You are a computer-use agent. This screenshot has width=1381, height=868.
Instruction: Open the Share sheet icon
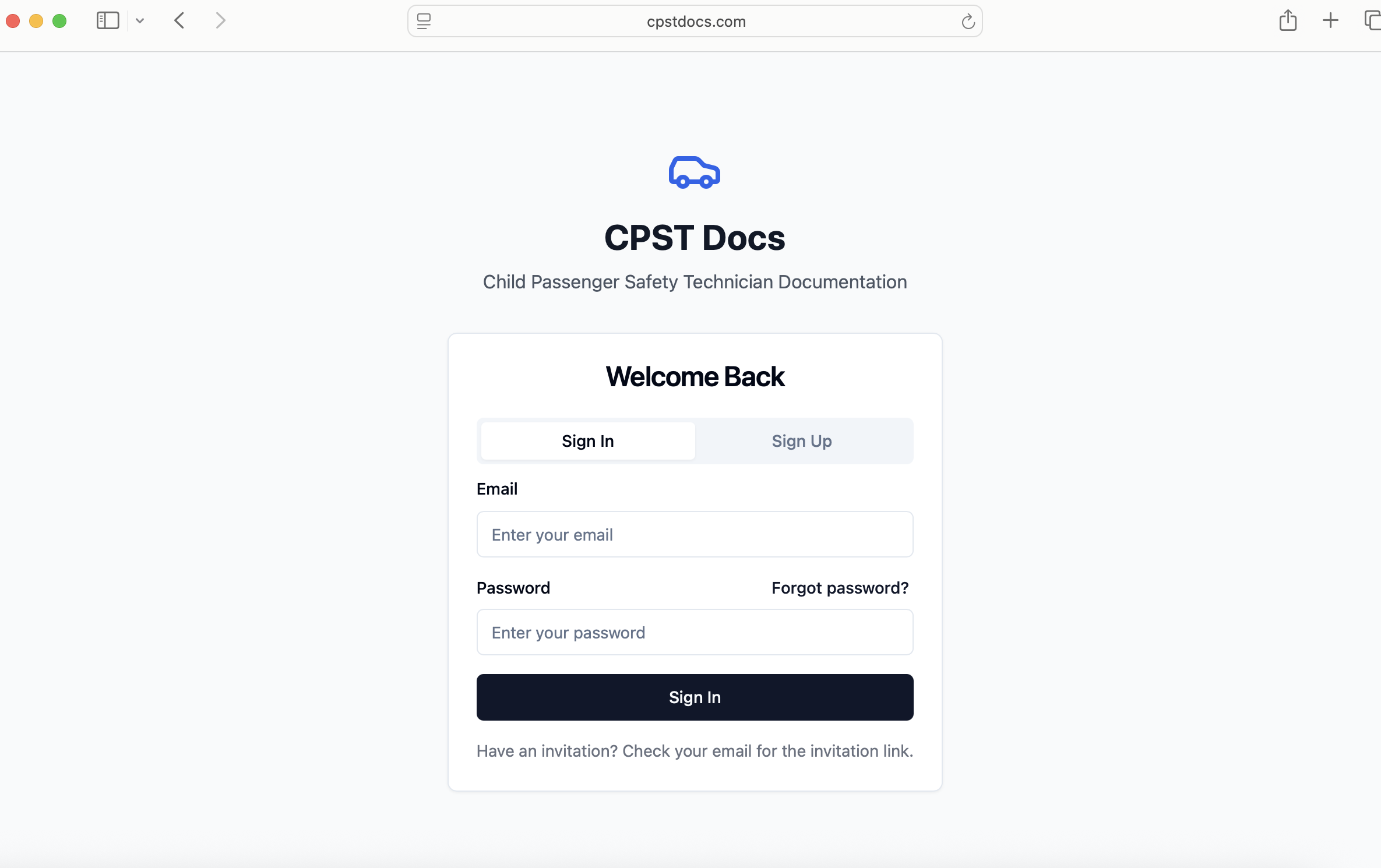click(1288, 21)
